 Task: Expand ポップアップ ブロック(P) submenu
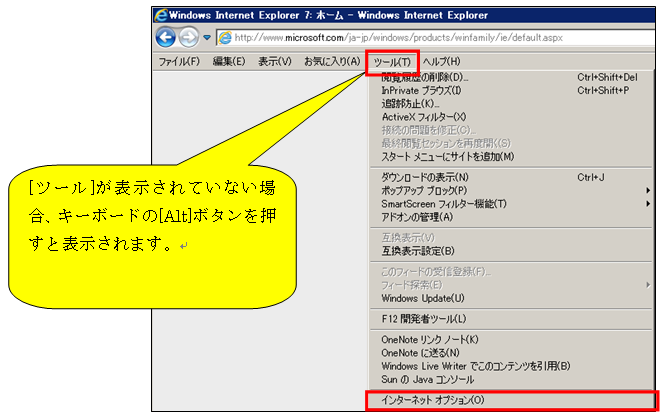[511, 191]
